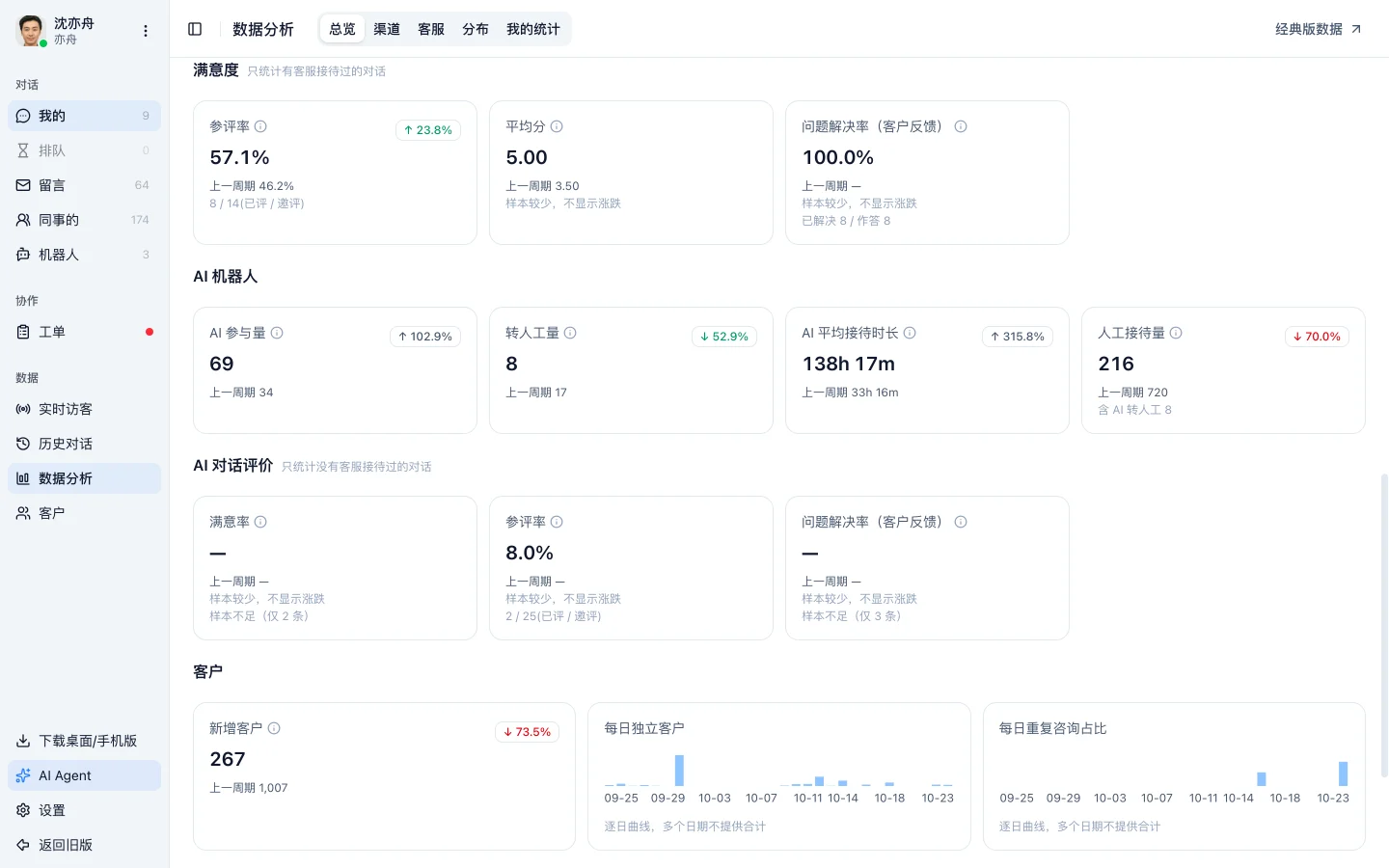Screen dimensions: 1389x868
Task: Open AI Agent in the sidebar
Action: tap(84, 775)
